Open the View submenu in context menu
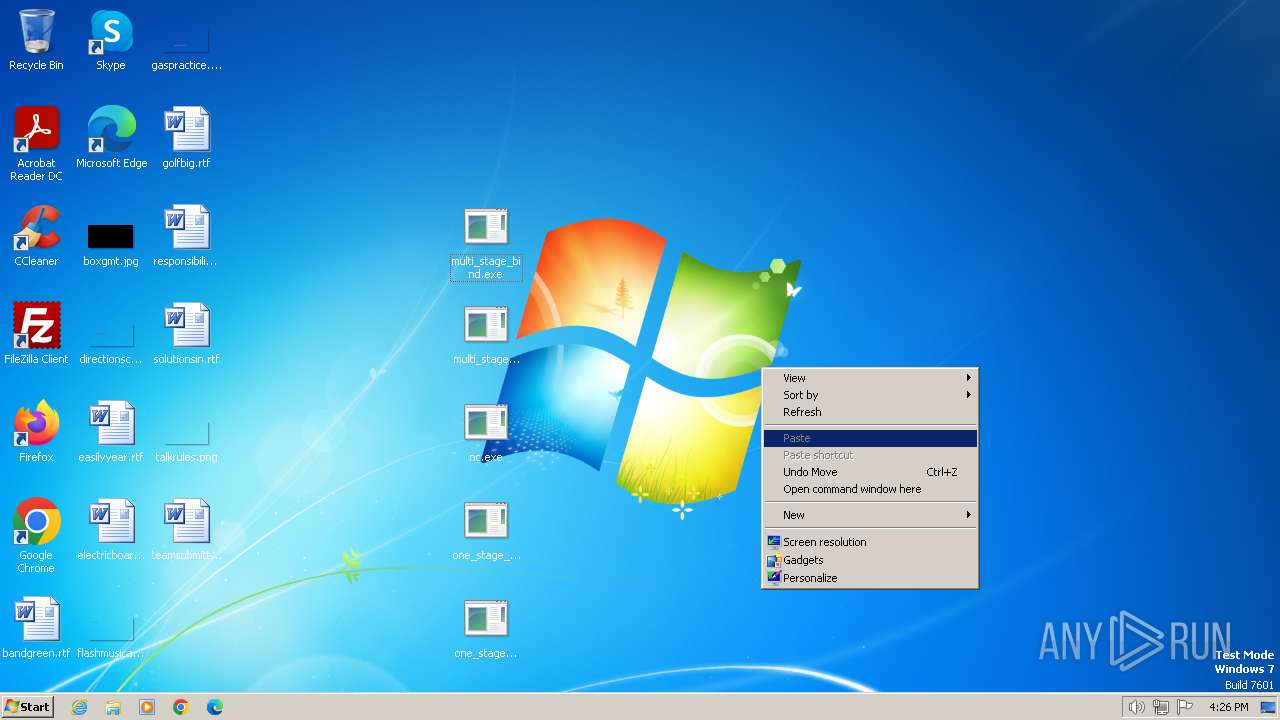The image size is (1280, 720). tap(870, 378)
